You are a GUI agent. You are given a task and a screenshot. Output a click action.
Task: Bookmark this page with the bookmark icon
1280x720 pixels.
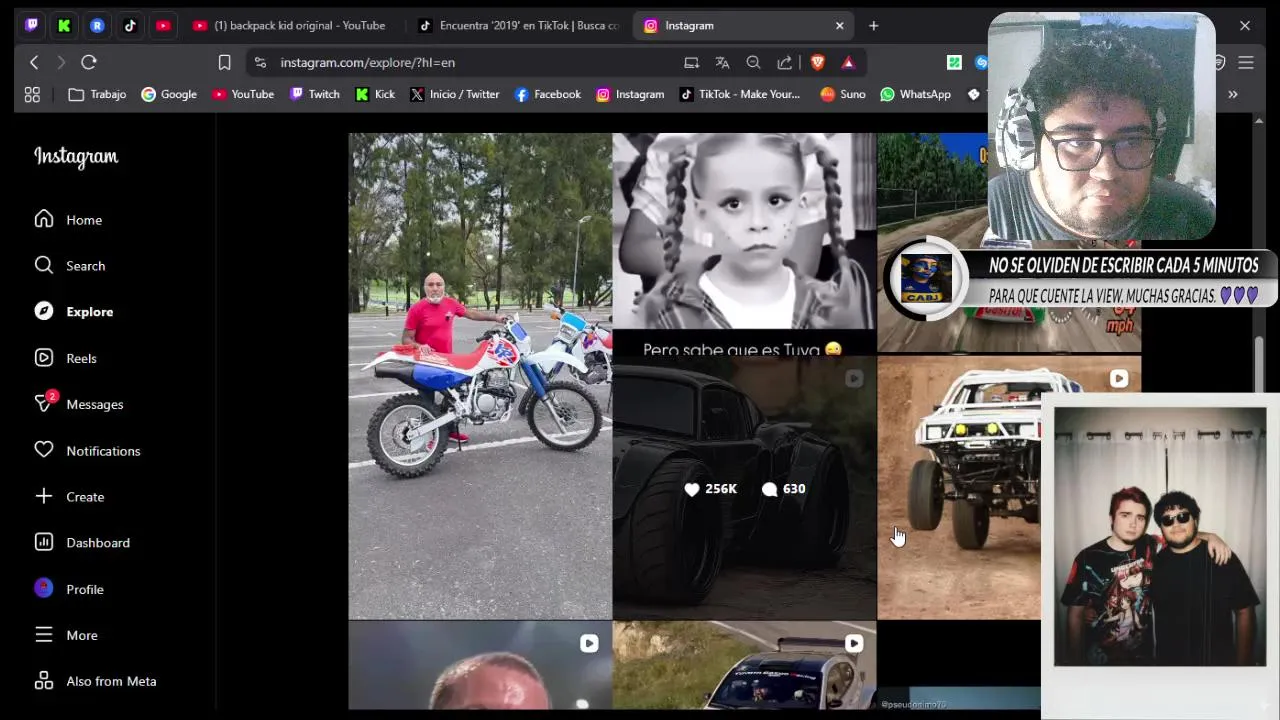tap(224, 62)
